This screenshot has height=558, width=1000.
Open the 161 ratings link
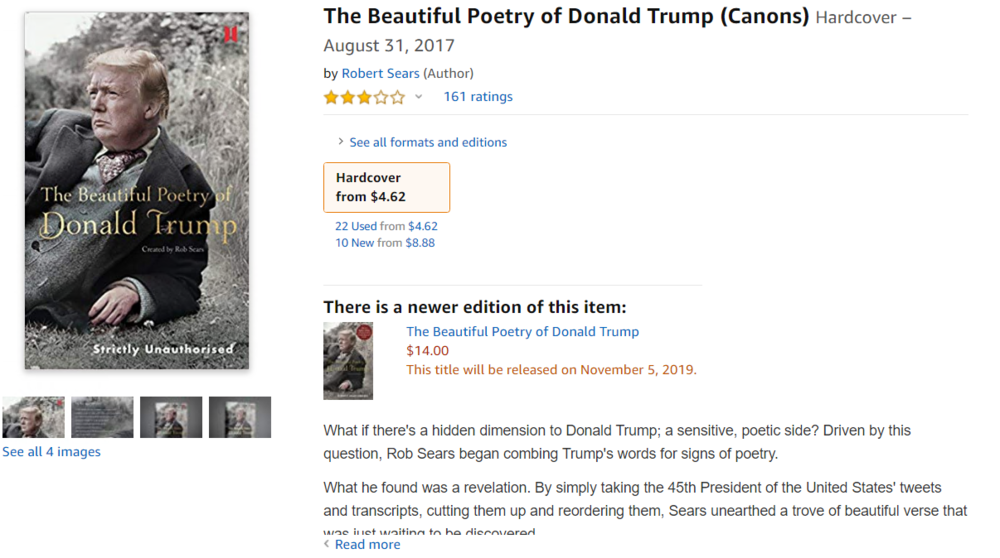[478, 97]
